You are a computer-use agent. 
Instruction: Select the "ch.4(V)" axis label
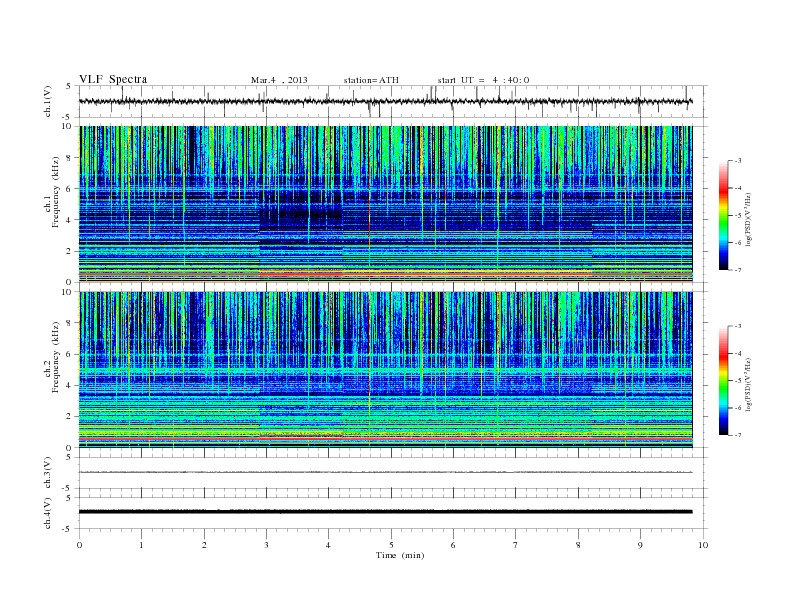pyautogui.click(x=48, y=513)
